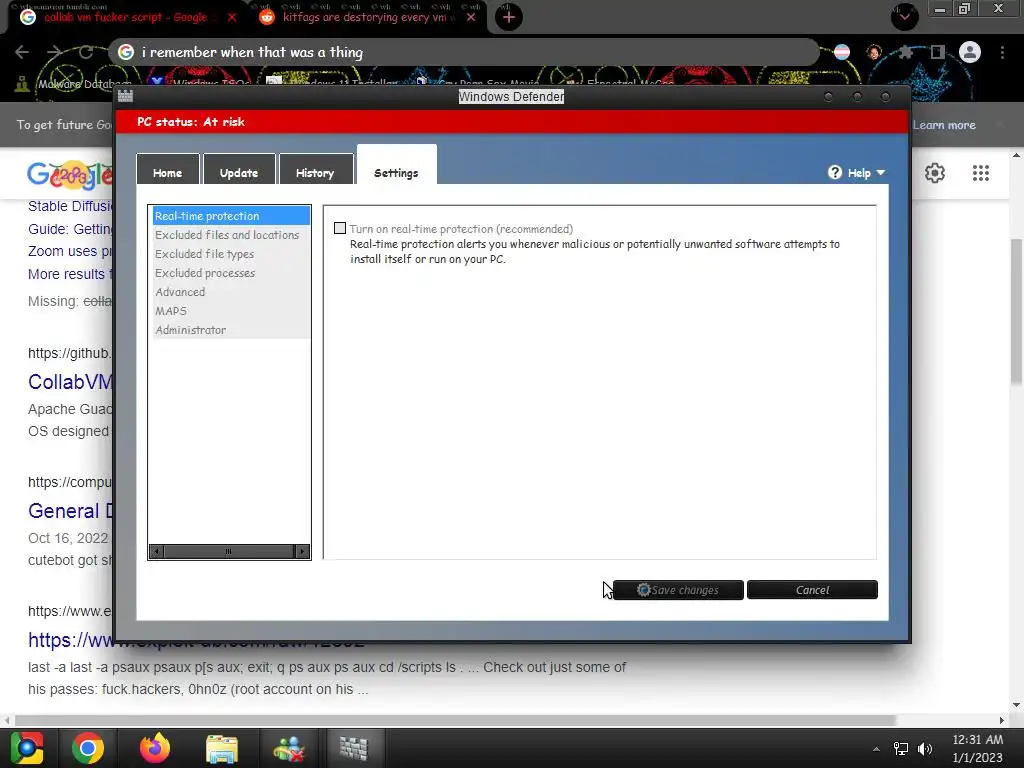
Task: Click the settings list horizontal scrollbar thumb
Action: coord(229,551)
